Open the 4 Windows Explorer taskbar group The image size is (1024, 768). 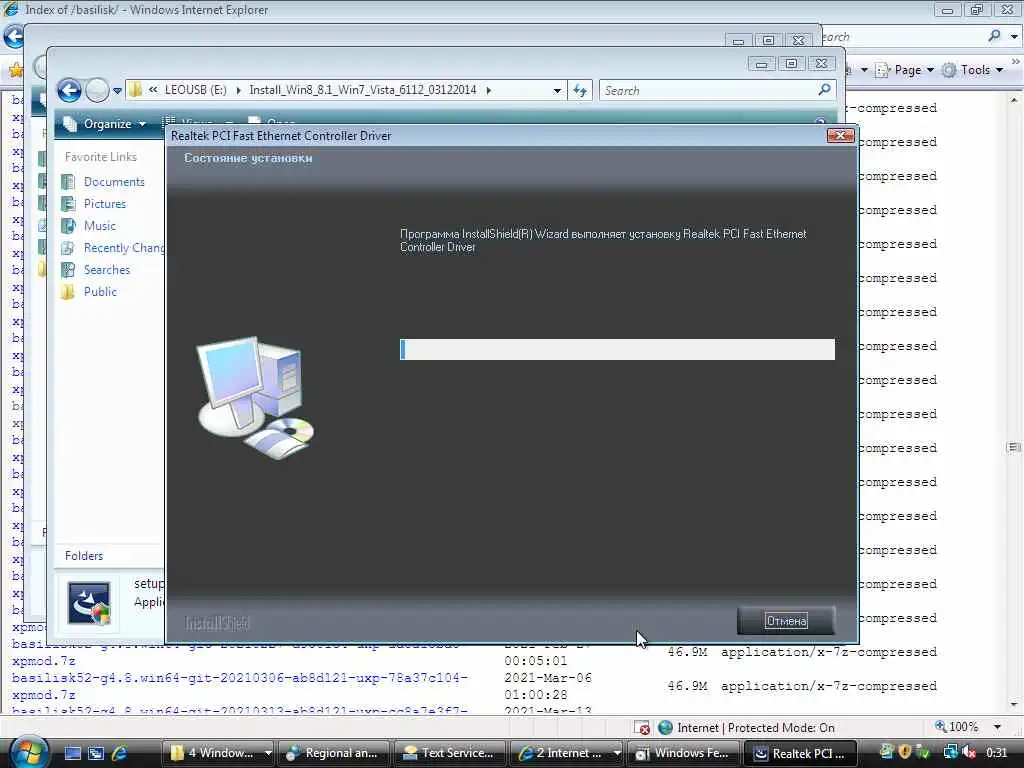click(220, 753)
